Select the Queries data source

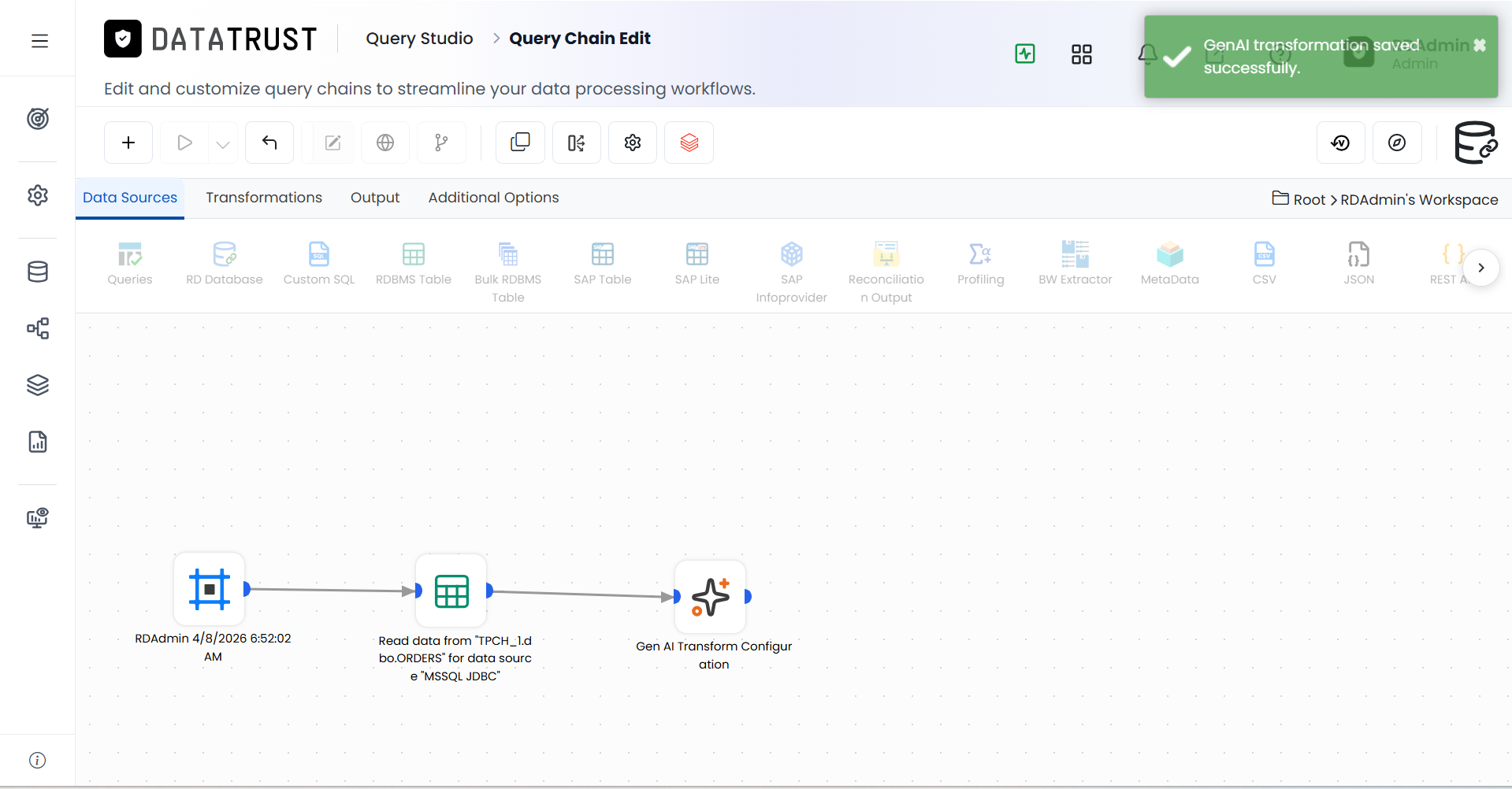[x=130, y=264]
